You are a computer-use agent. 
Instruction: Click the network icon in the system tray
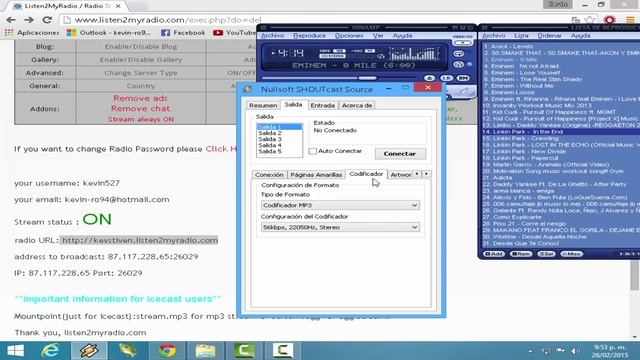546,351
